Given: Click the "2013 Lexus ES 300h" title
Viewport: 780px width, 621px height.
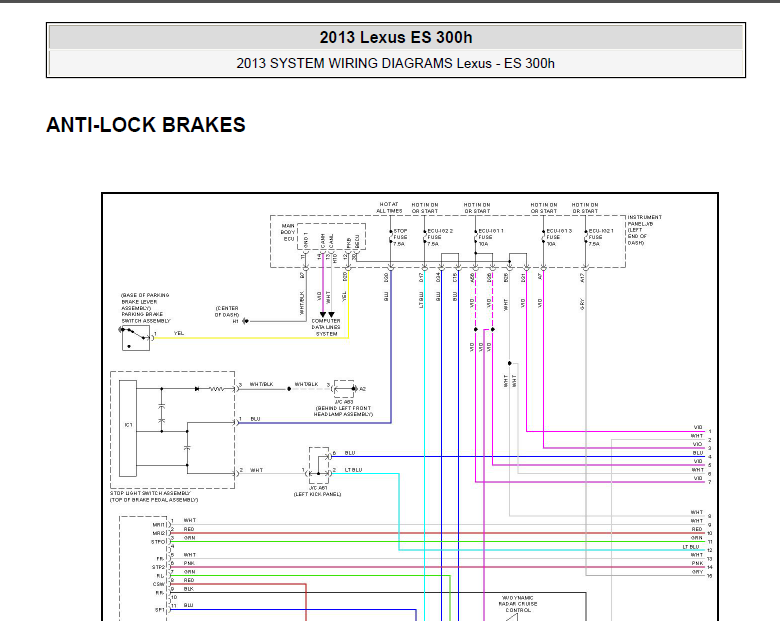Looking at the screenshot, I should [396, 38].
